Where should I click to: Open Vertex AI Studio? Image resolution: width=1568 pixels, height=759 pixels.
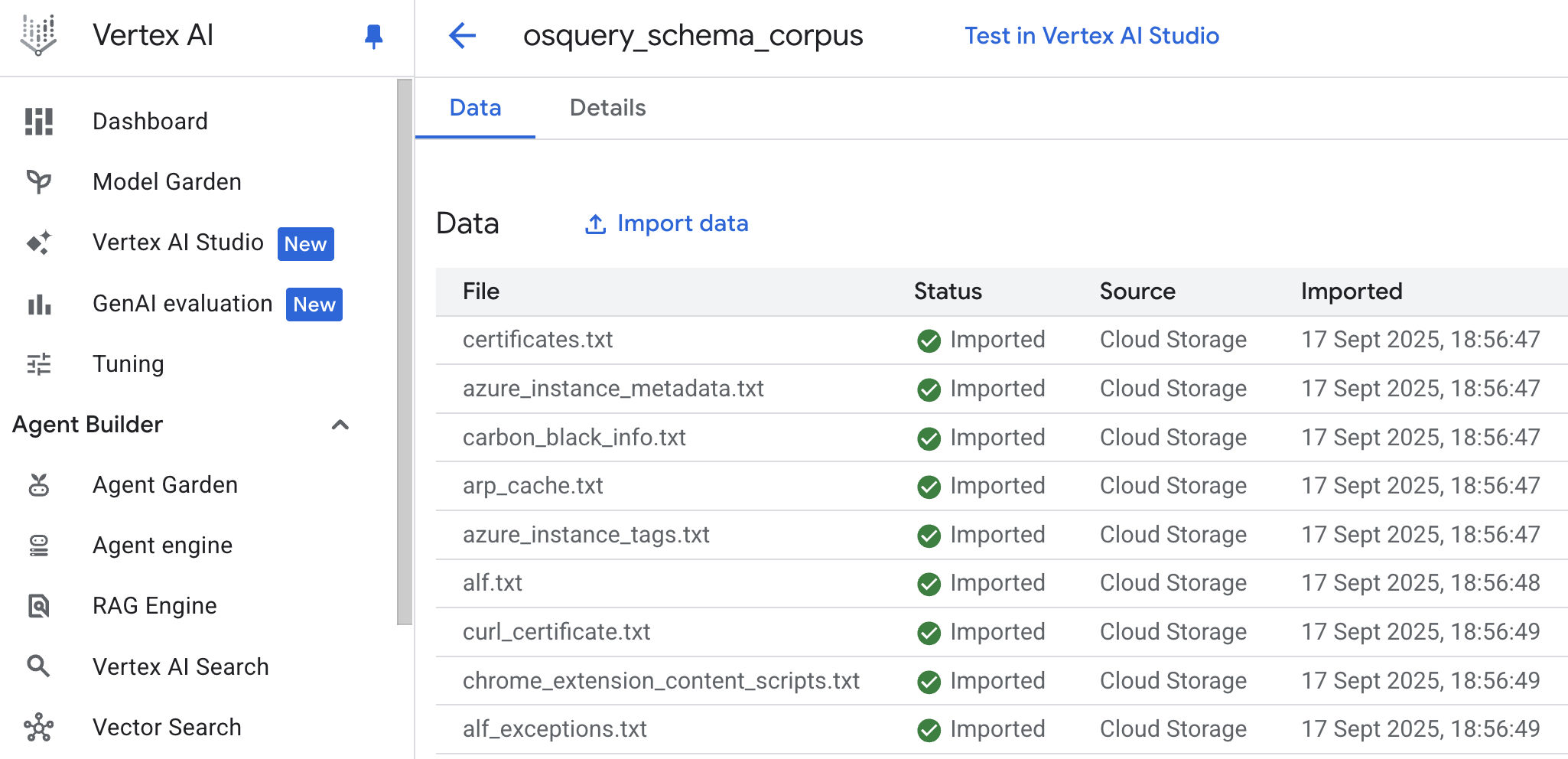pos(179,243)
